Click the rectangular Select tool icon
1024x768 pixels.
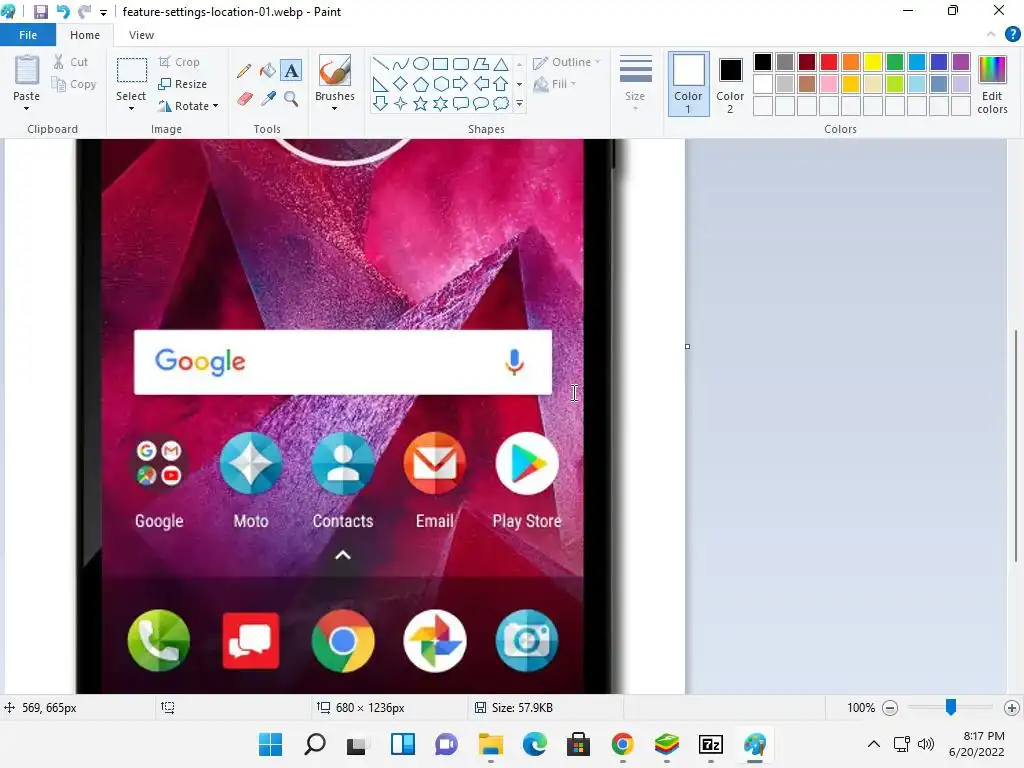(x=131, y=71)
